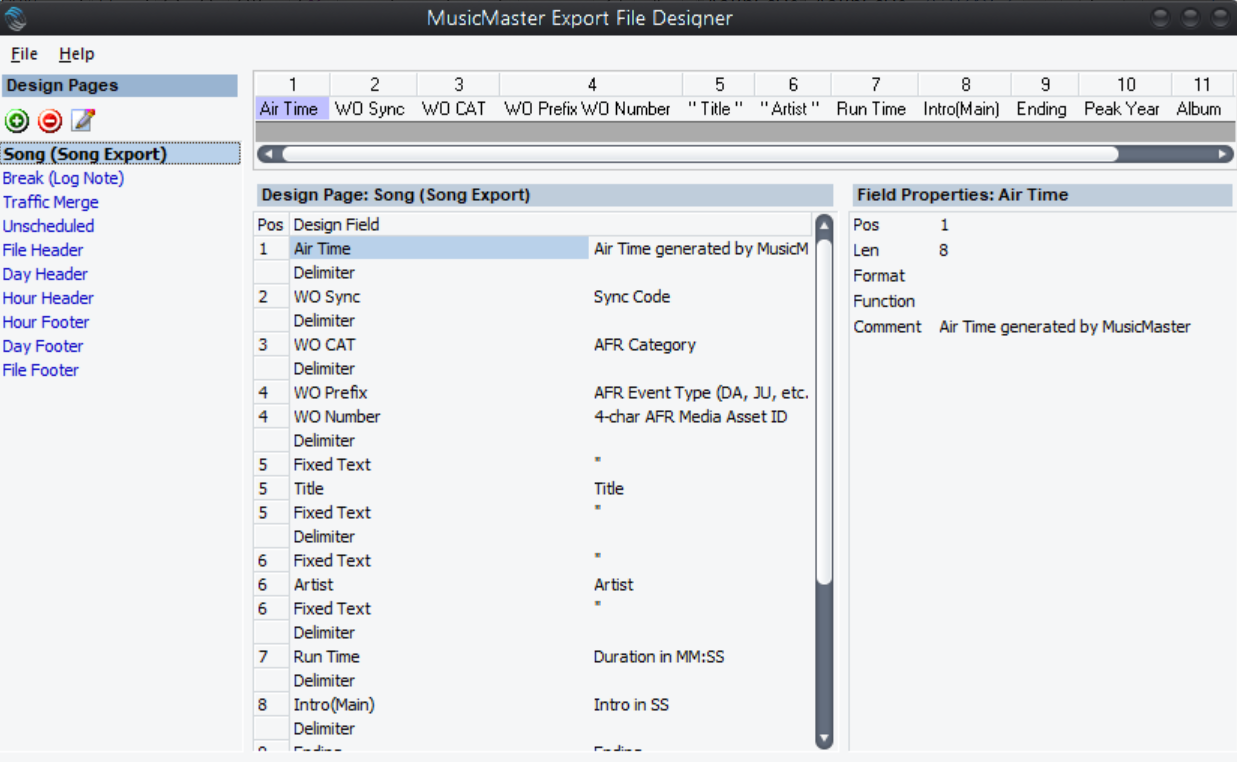1237x762 pixels.
Task: Open the Unscheduled design page
Action: 48,226
